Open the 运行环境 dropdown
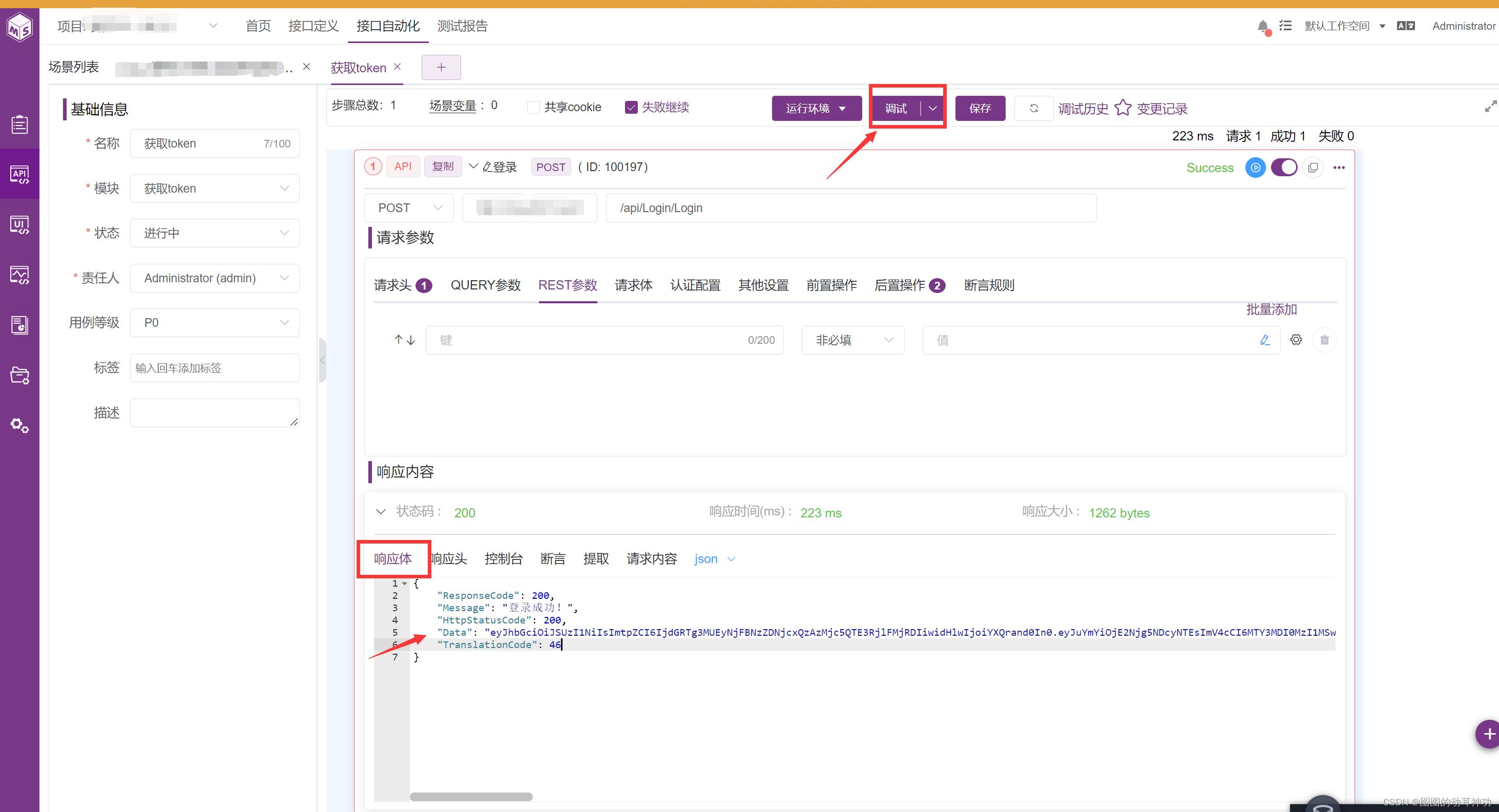 tap(817, 108)
